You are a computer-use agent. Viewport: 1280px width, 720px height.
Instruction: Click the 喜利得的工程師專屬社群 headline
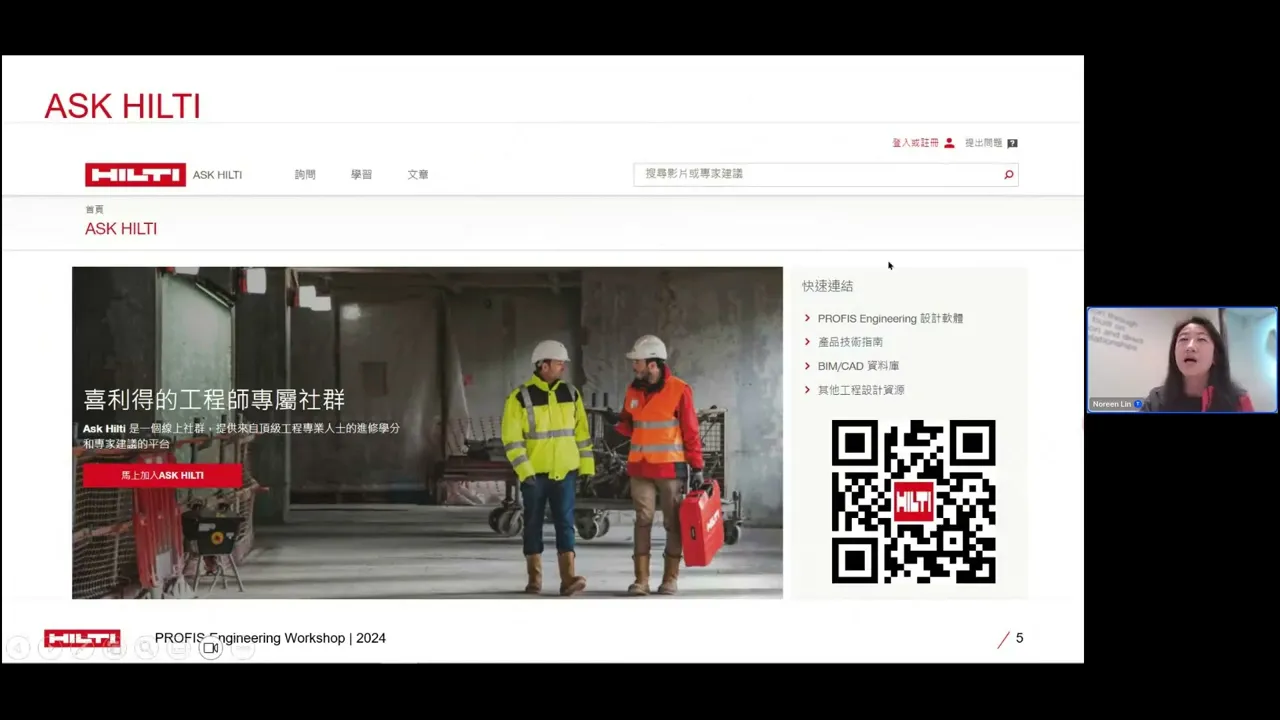tap(214, 400)
